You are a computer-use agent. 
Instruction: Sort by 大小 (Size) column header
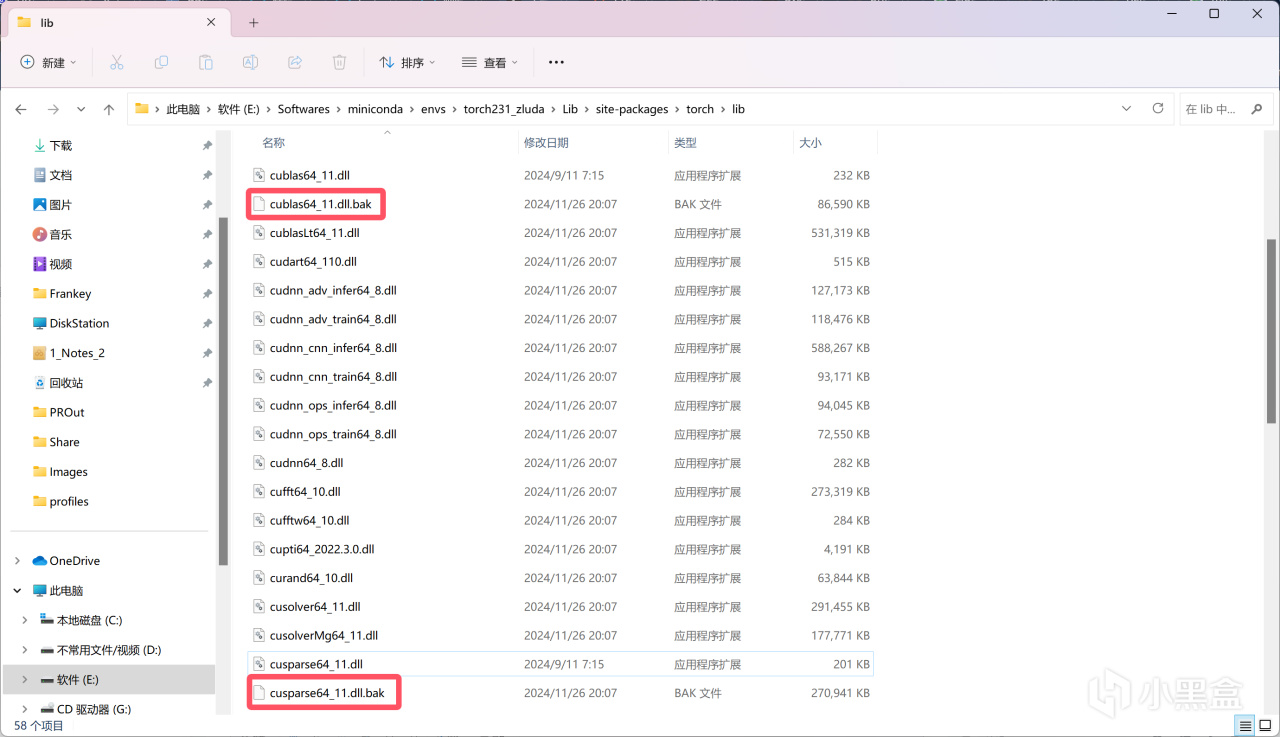point(810,143)
